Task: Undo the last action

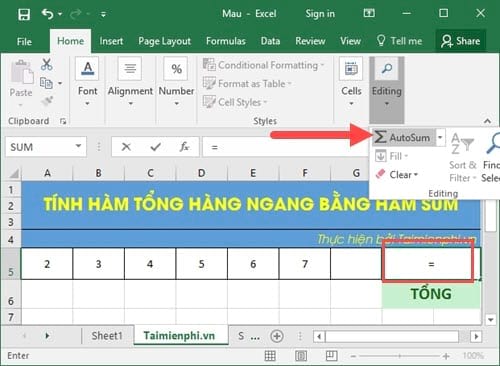Action: pos(47,14)
